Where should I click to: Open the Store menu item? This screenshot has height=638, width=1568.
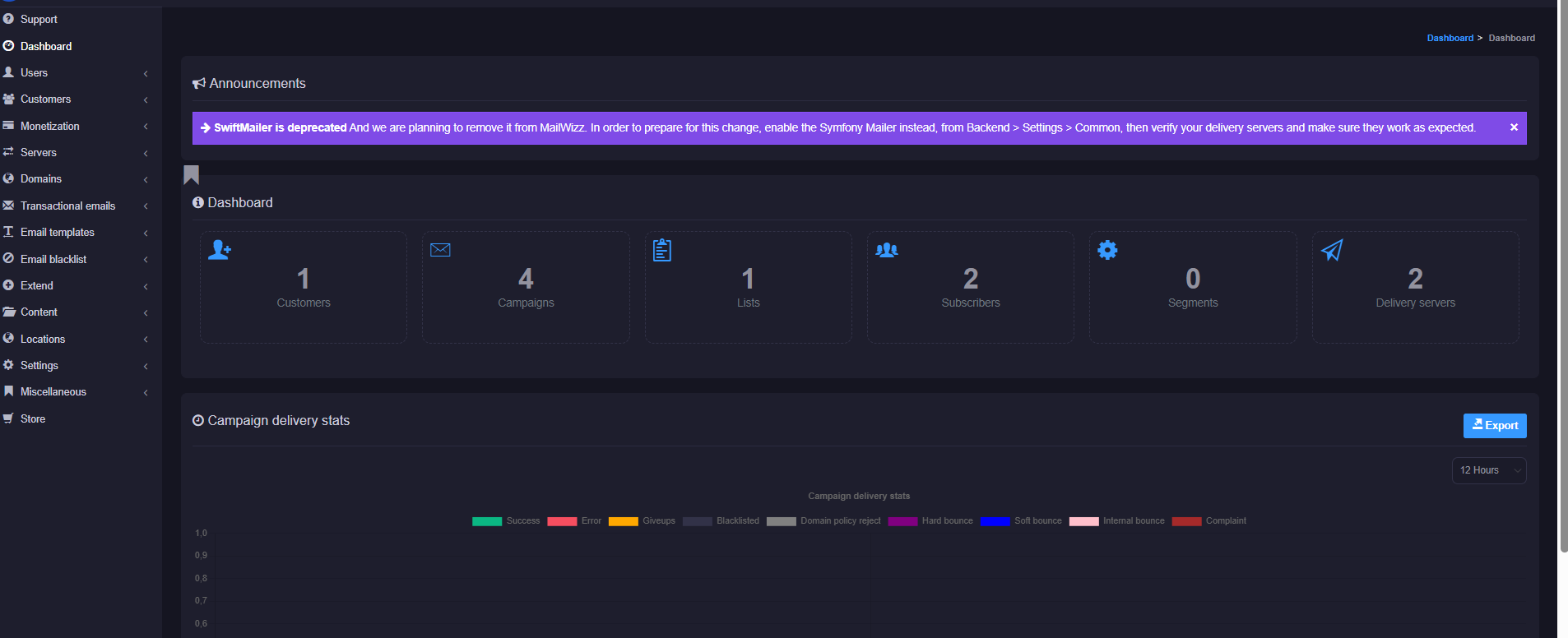coord(79,418)
